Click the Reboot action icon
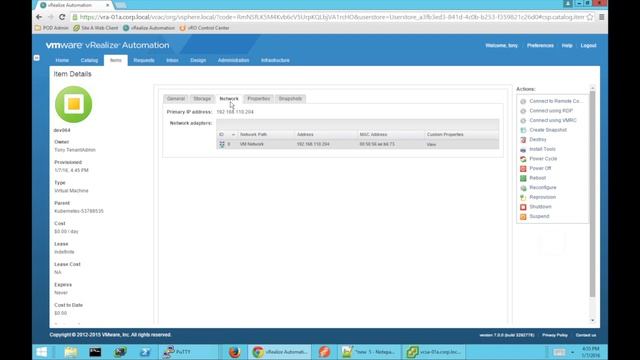Screen dimensions: 640x360 tap(523, 178)
